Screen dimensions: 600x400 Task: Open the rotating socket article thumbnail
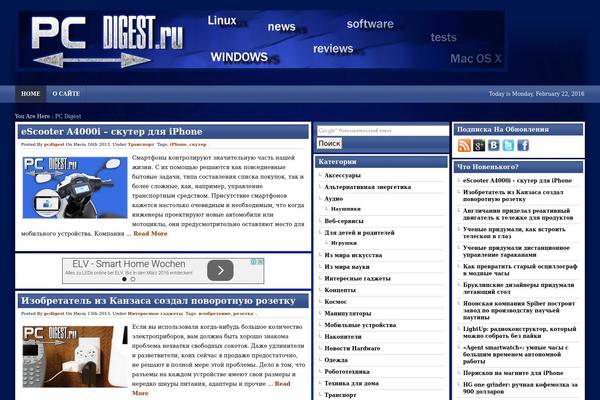coord(75,357)
